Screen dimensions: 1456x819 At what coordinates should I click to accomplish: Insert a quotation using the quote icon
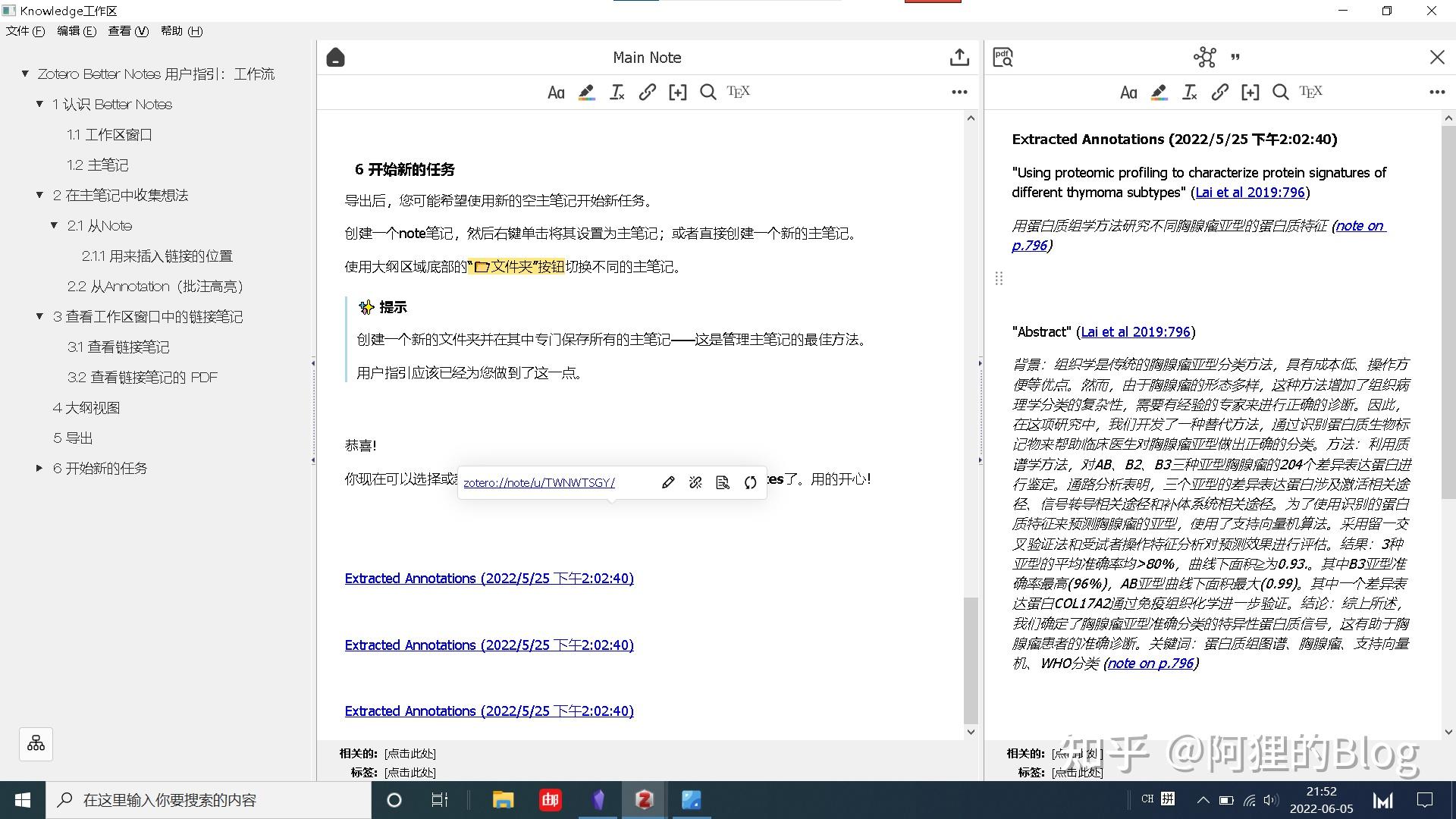[x=1235, y=58]
